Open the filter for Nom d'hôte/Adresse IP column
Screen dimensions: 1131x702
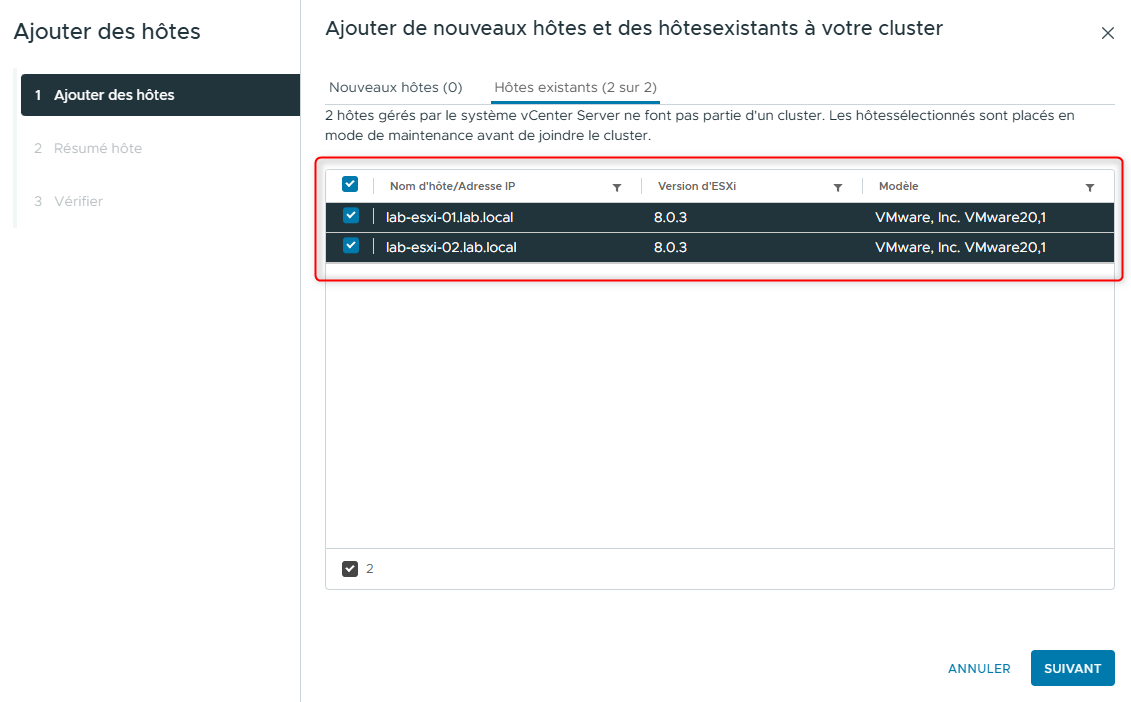coord(617,187)
